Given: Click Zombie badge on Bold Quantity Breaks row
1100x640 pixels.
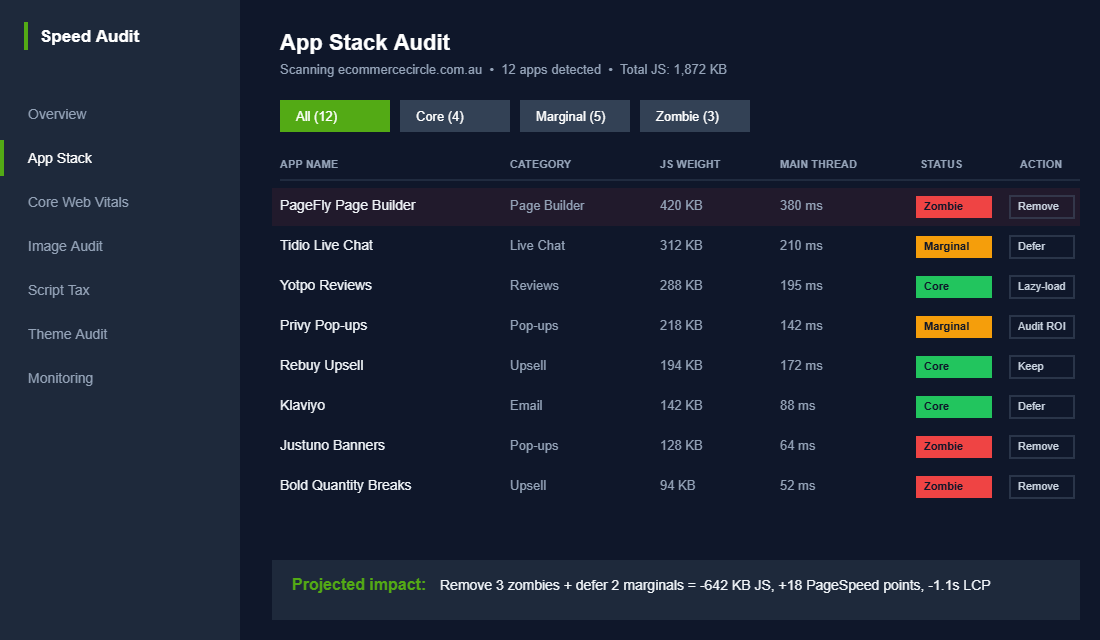Looking at the screenshot, I should (953, 486).
